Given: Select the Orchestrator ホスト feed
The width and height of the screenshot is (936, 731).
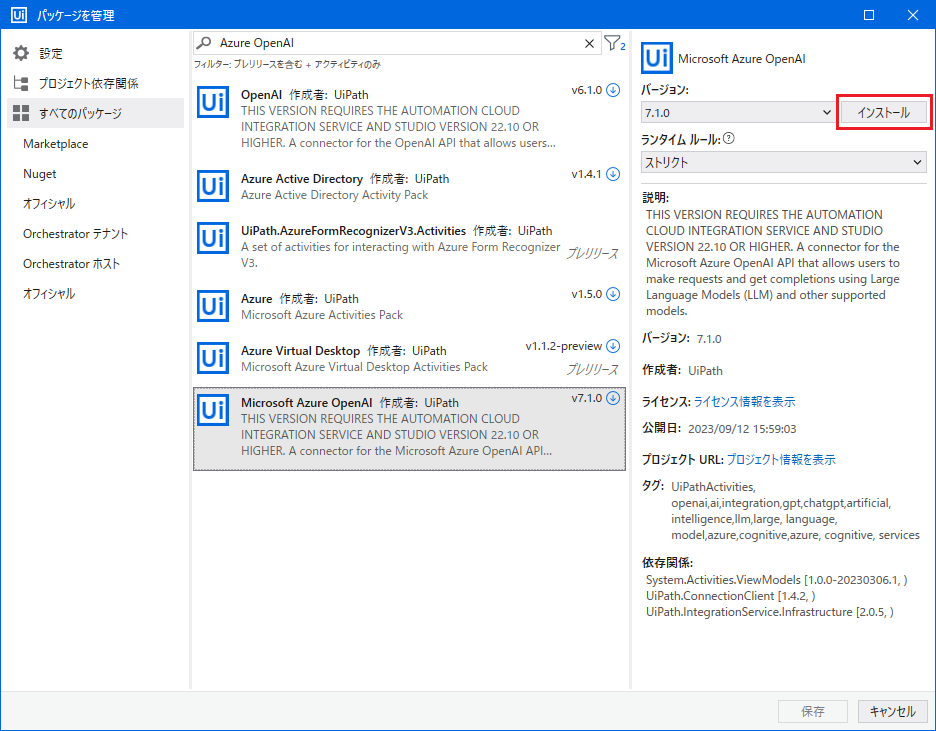Looking at the screenshot, I should (x=72, y=263).
